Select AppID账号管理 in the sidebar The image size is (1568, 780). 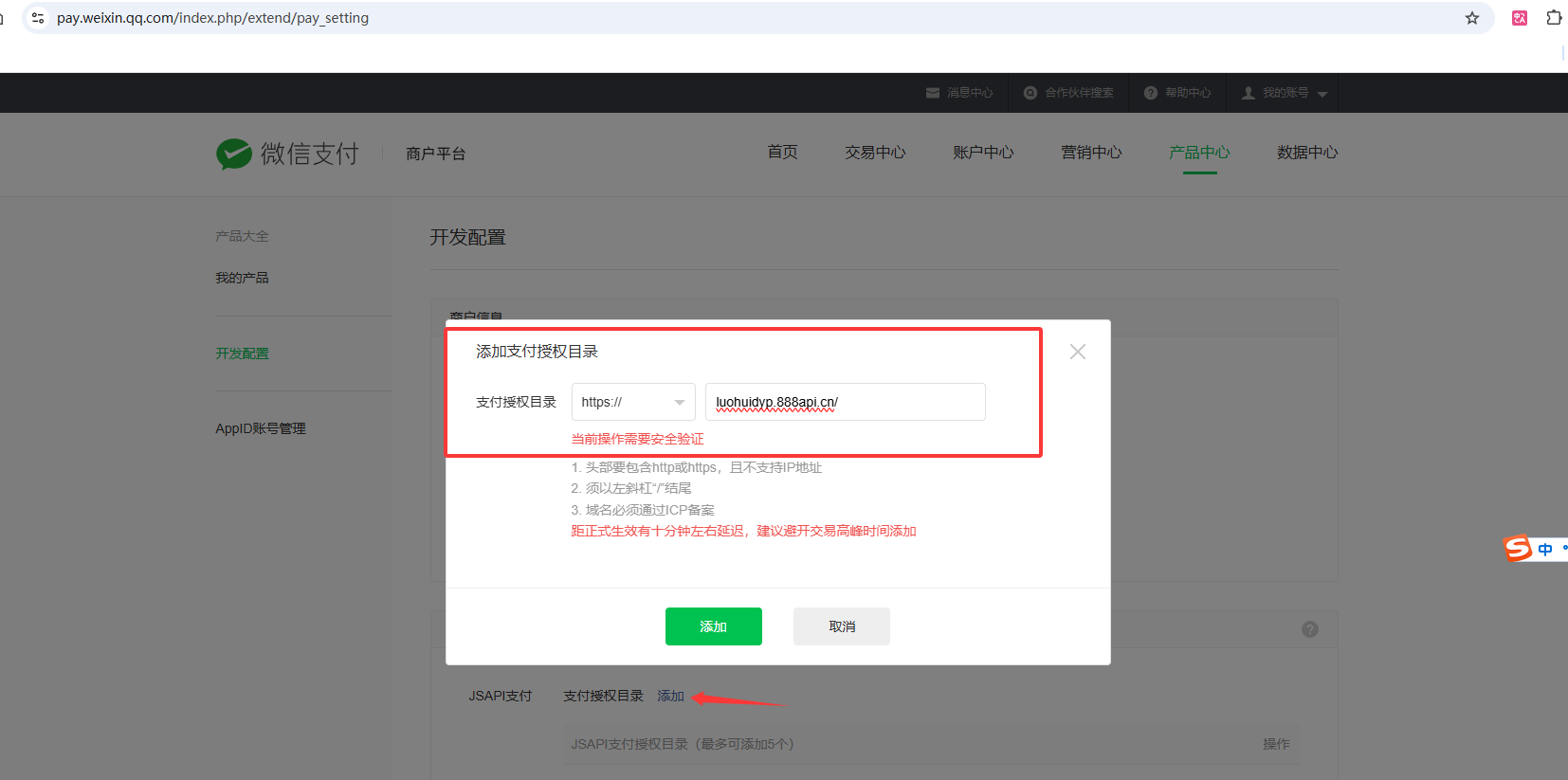pos(261,428)
